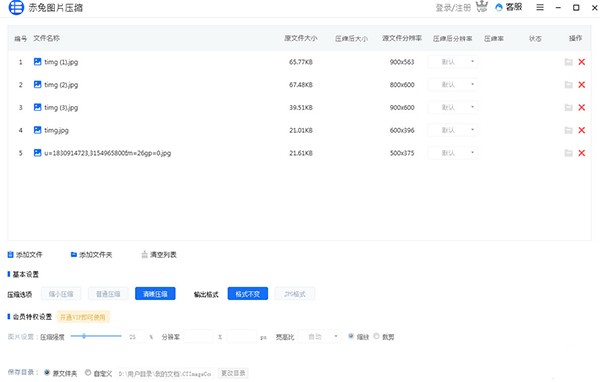Click 添加文件 add file button
This screenshot has height=382, width=600.
point(25,255)
